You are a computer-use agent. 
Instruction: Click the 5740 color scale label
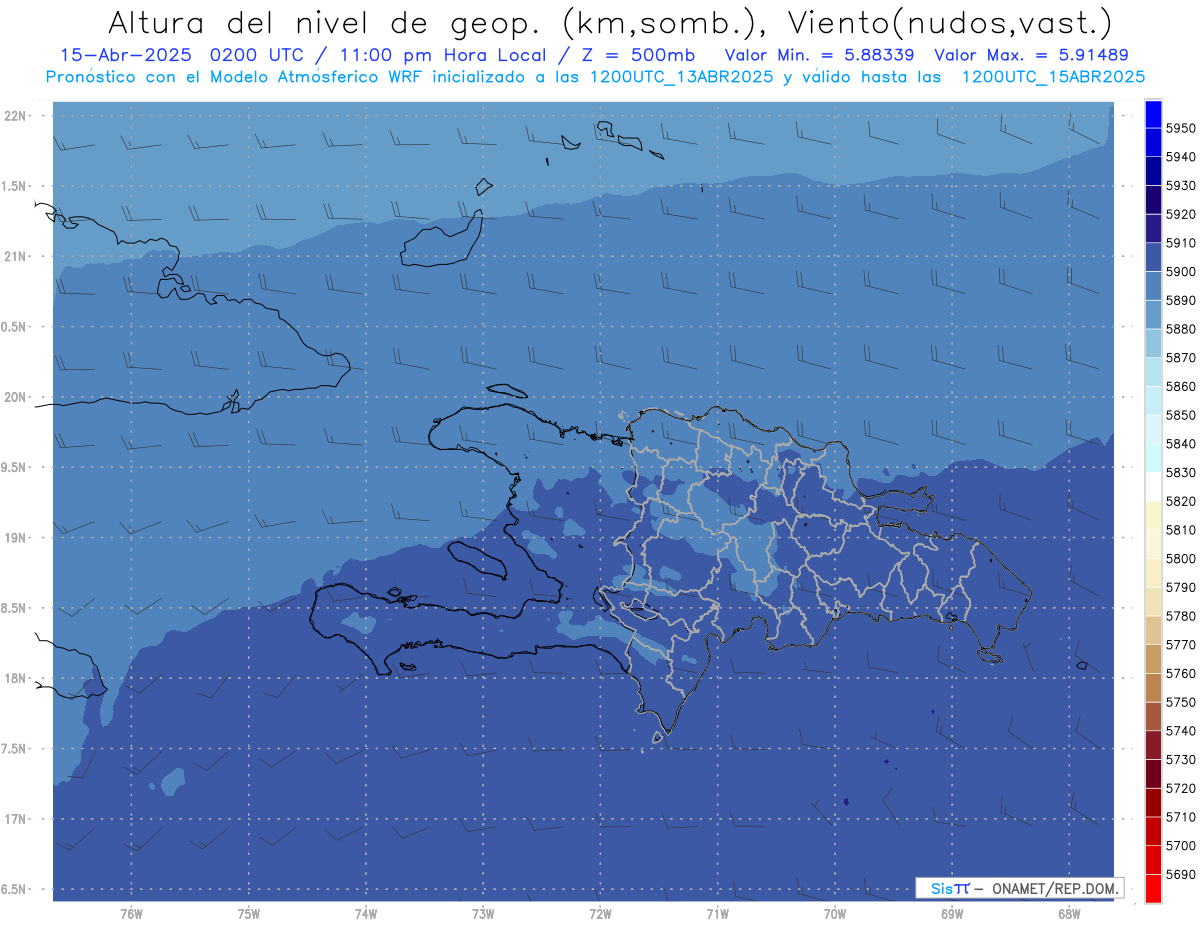[1181, 731]
